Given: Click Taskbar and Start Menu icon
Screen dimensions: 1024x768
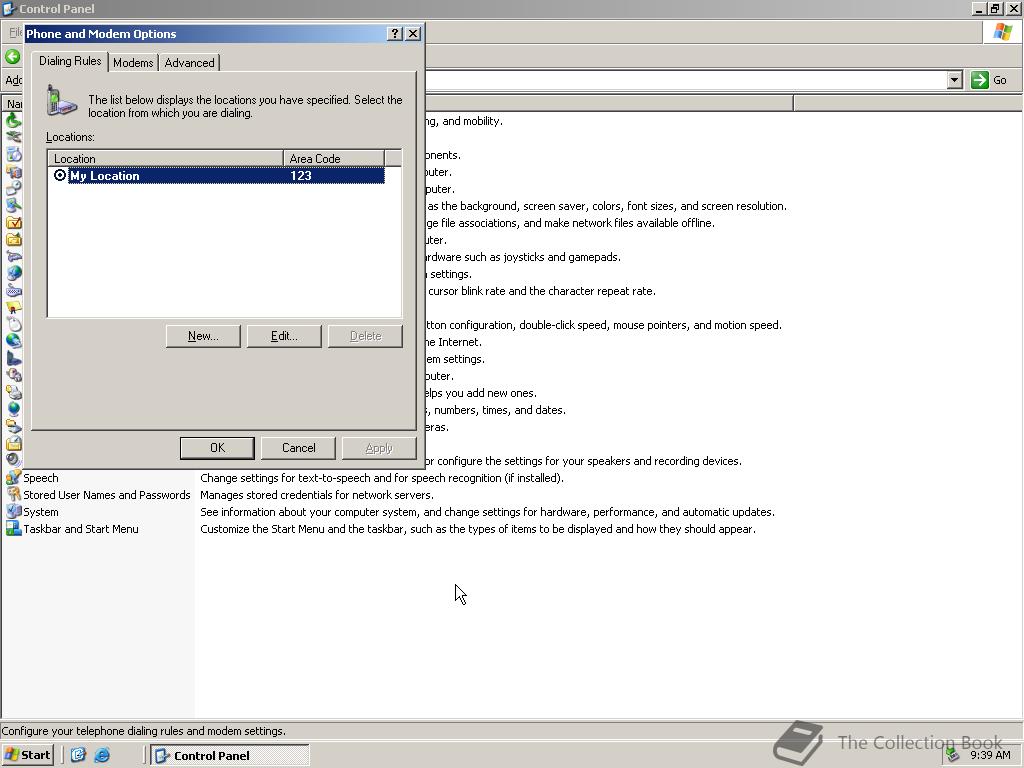Looking at the screenshot, I should (14, 528).
